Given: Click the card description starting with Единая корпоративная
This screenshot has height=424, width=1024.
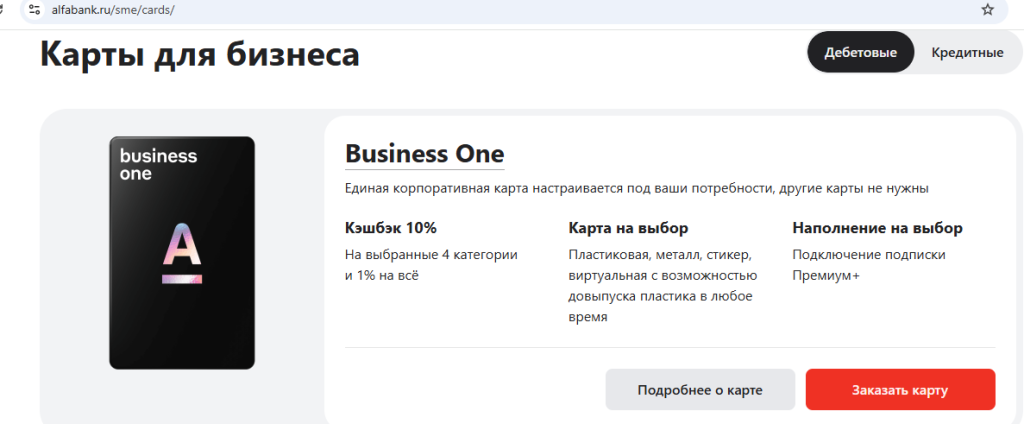Looking at the screenshot, I should (637, 188).
